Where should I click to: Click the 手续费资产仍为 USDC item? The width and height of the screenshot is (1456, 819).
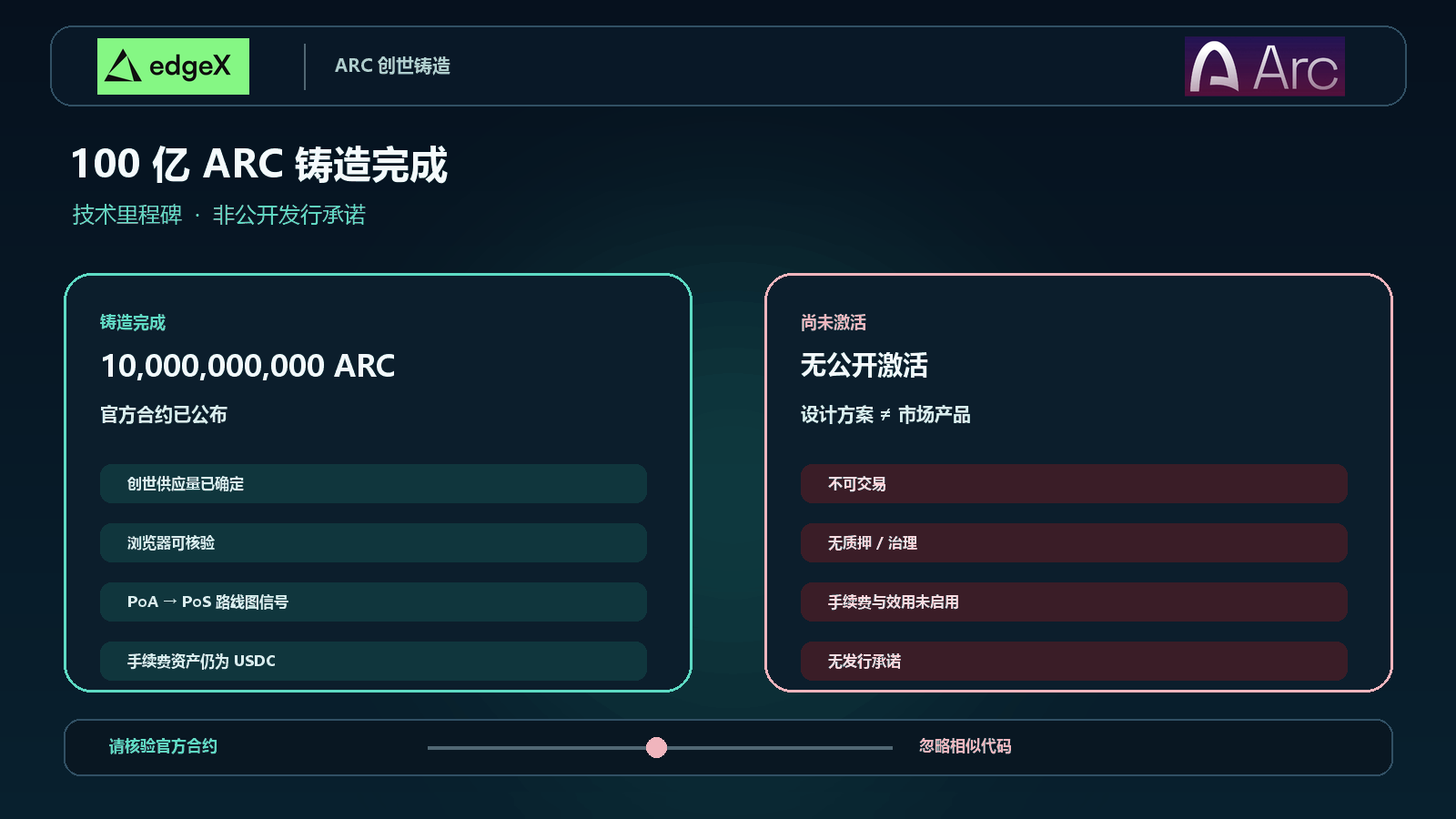coord(373,662)
